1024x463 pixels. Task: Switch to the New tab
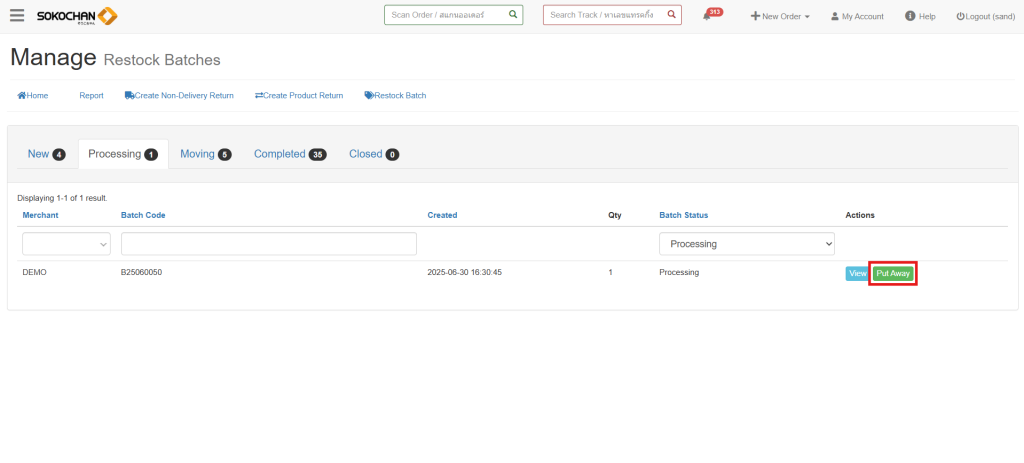pyautogui.click(x=46, y=154)
